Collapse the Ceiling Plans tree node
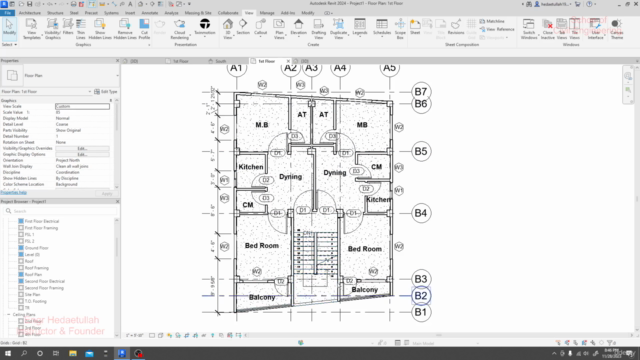Viewport: 640px width, 360px height. 9,315
